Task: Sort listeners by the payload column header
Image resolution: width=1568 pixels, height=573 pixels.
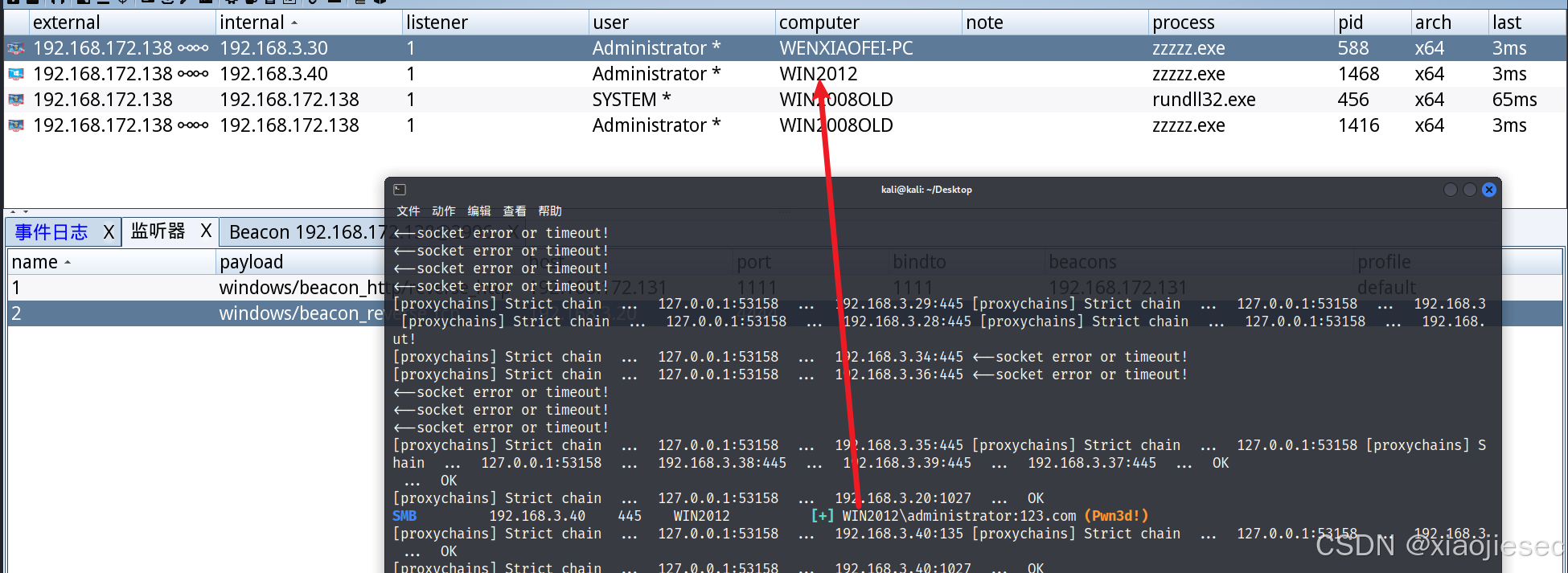Action: coord(302,262)
